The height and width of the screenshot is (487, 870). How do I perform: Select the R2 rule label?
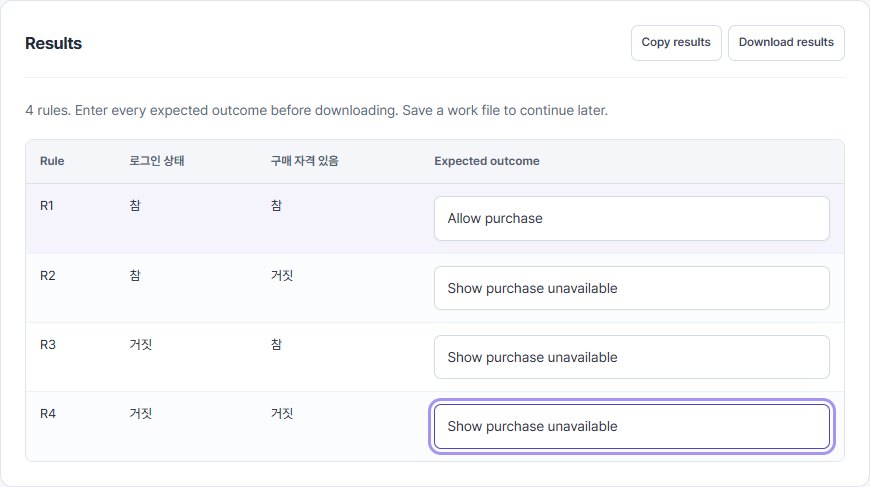point(48,276)
